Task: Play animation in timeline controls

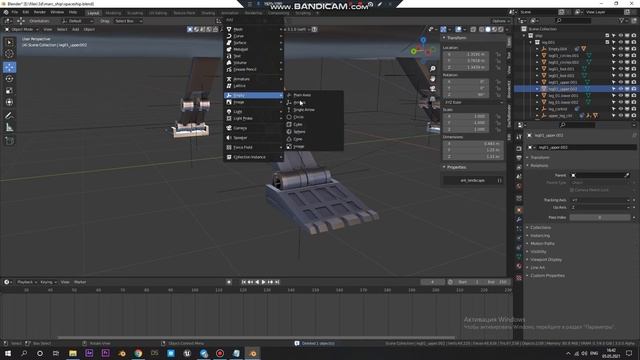Action: pyautogui.click(x=263, y=282)
